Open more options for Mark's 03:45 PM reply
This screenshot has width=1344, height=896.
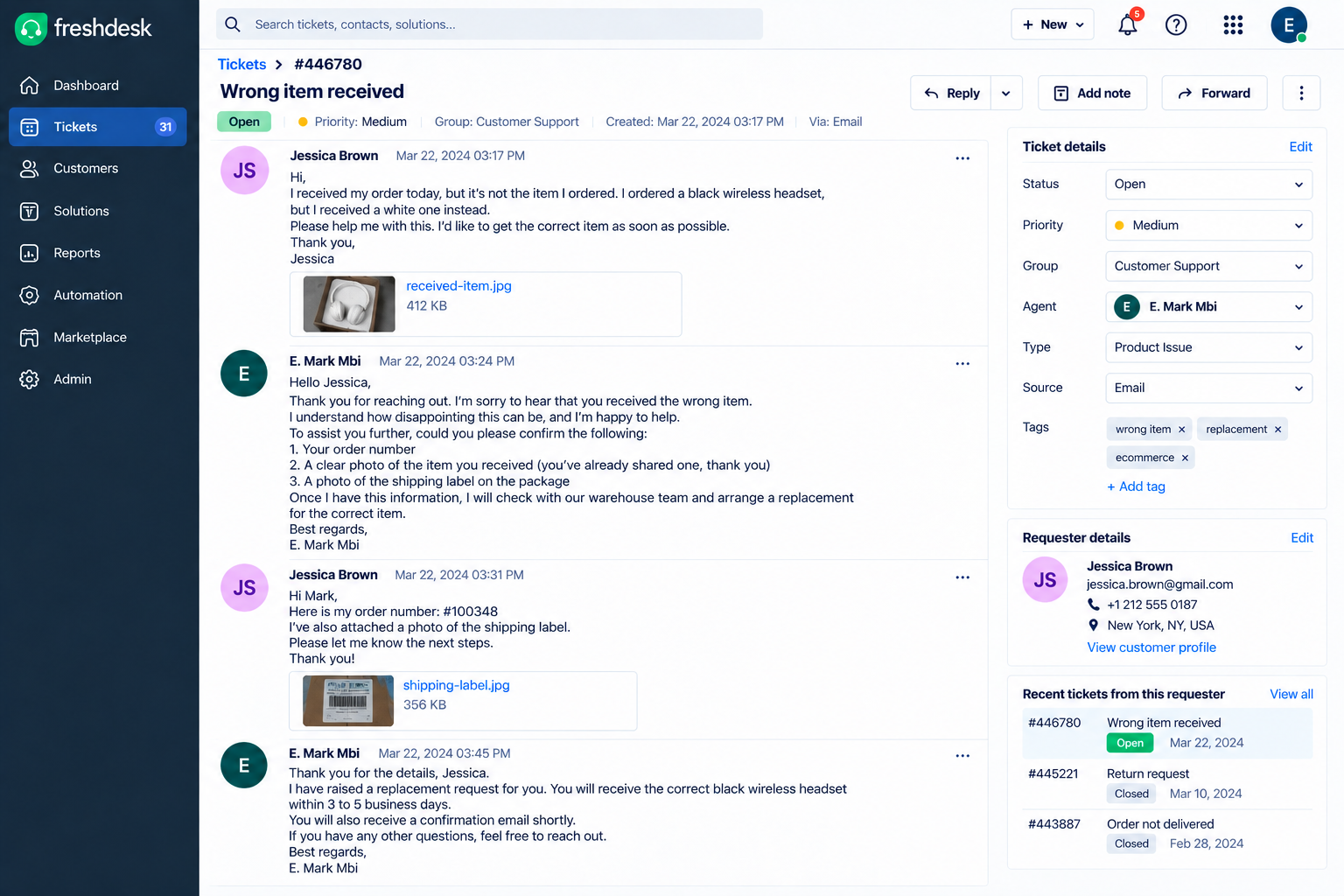pyautogui.click(x=962, y=756)
